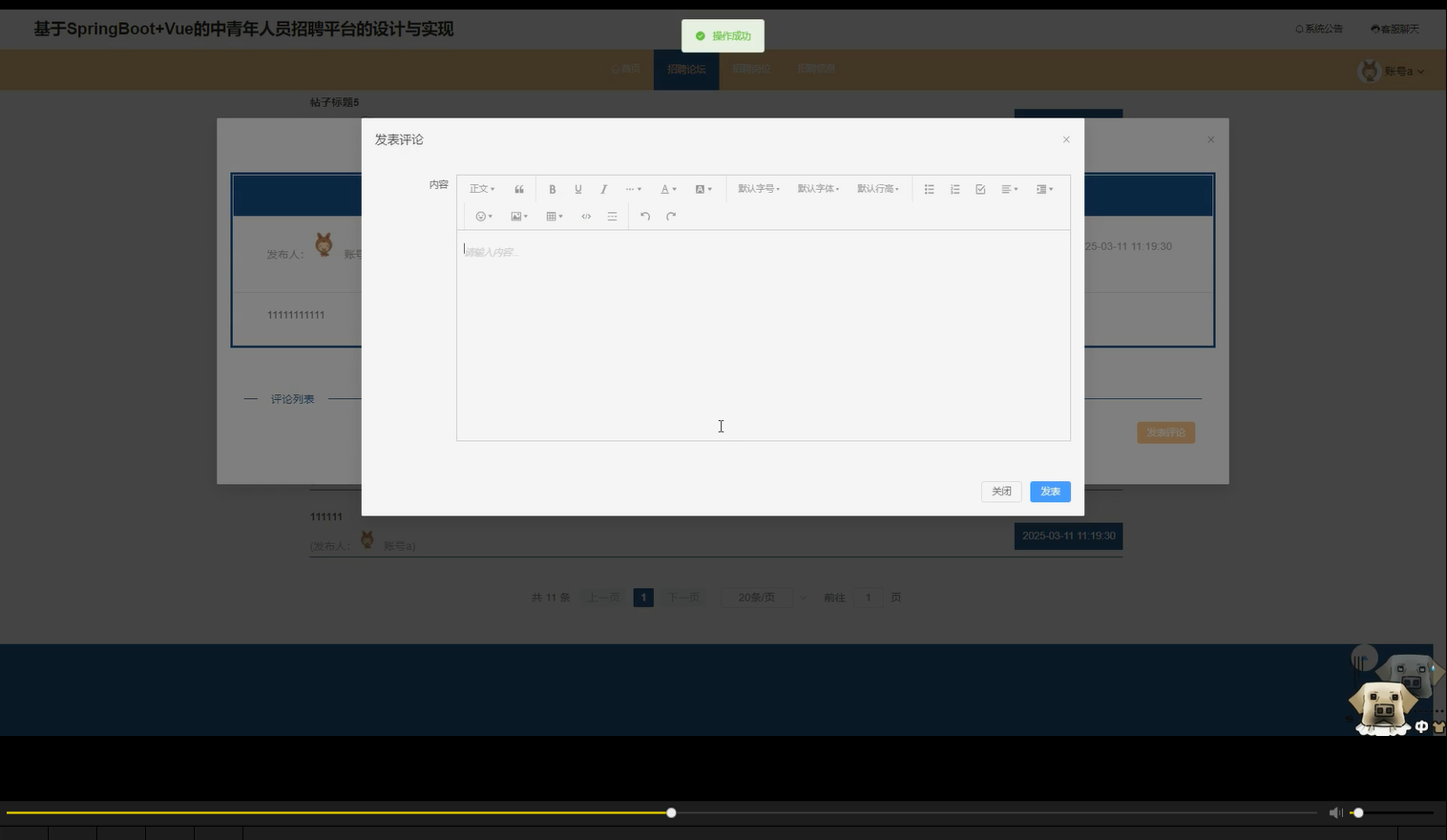Screen dimensions: 1447x840
Task: Click the 发表 submit button
Action: tap(1050, 492)
